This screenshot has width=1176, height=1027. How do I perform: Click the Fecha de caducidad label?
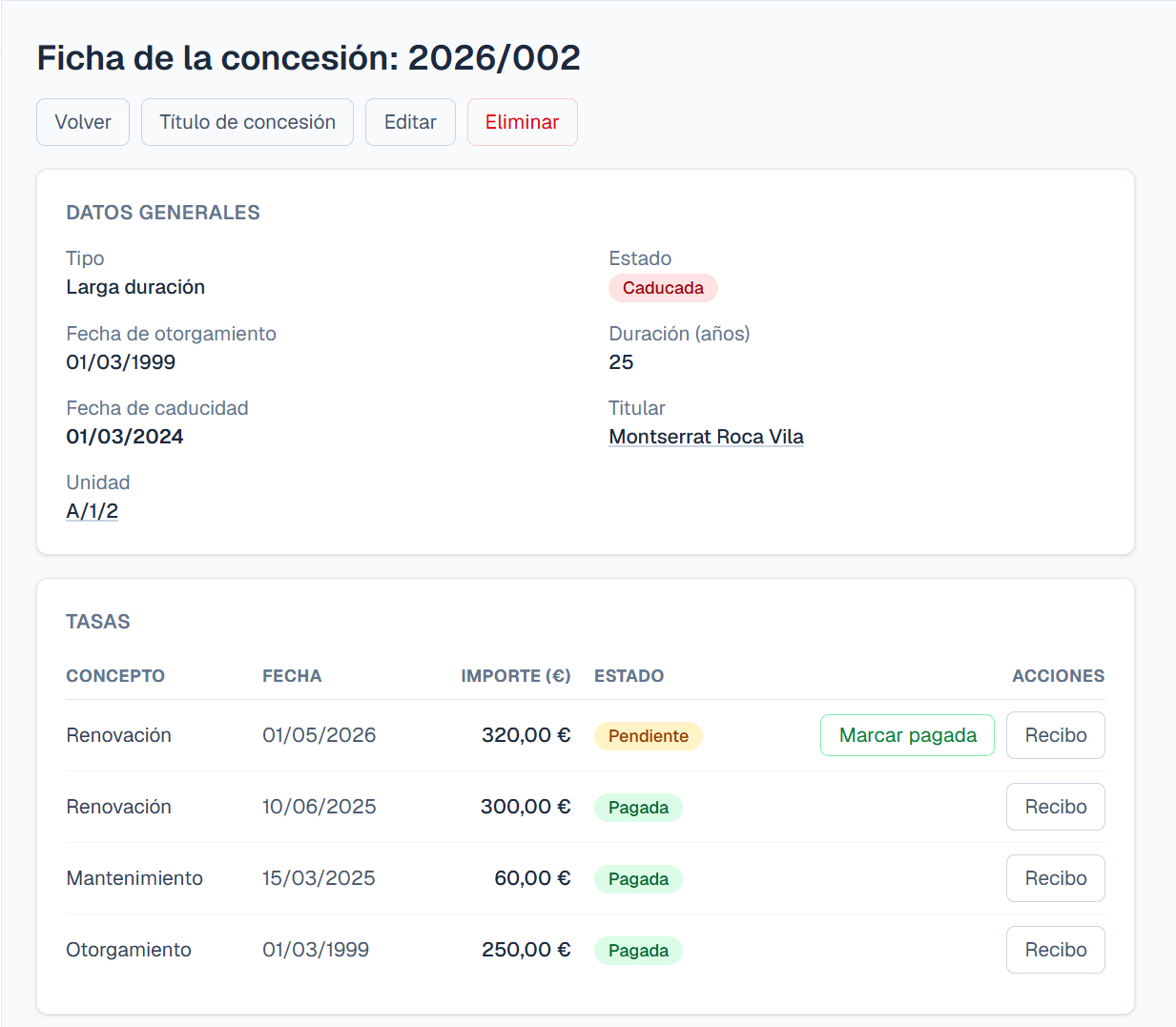click(x=157, y=408)
